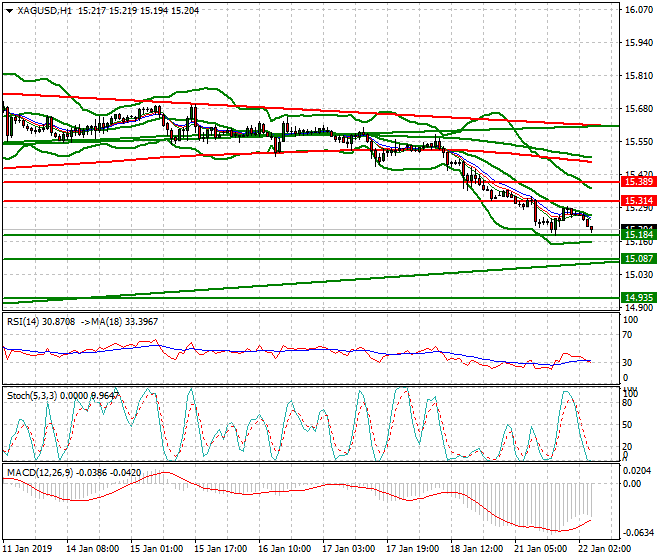Click the RSI(14) 30.8708 indicator label
The image size is (660, 560).
click(41, 322)
